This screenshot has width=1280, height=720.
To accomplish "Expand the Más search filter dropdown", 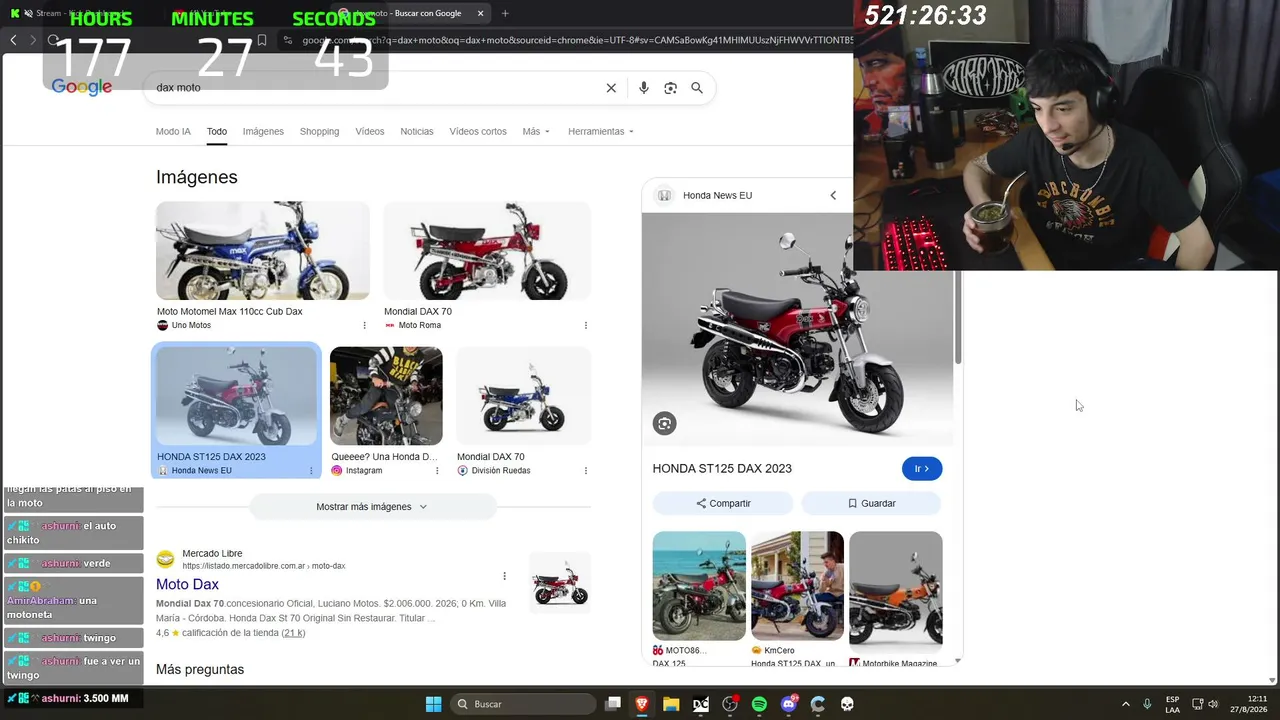I will click(536, 132).
